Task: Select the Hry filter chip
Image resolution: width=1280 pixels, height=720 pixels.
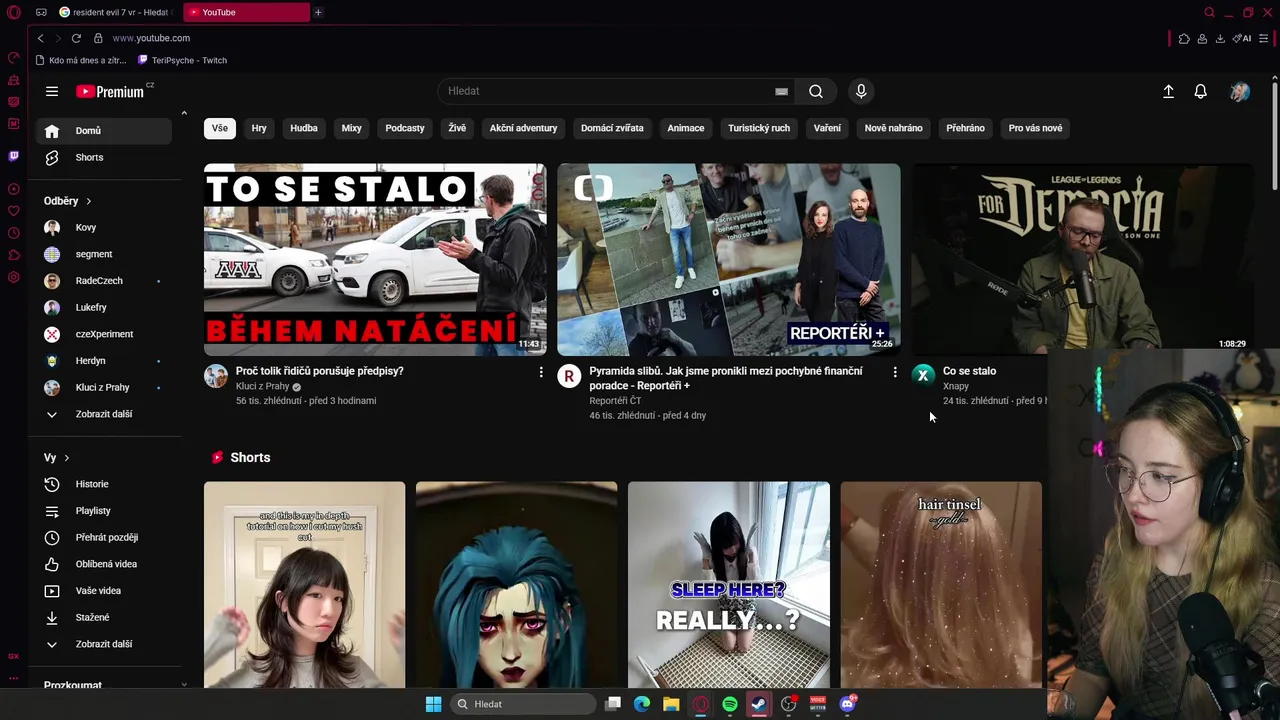Action: pos(259,128)
